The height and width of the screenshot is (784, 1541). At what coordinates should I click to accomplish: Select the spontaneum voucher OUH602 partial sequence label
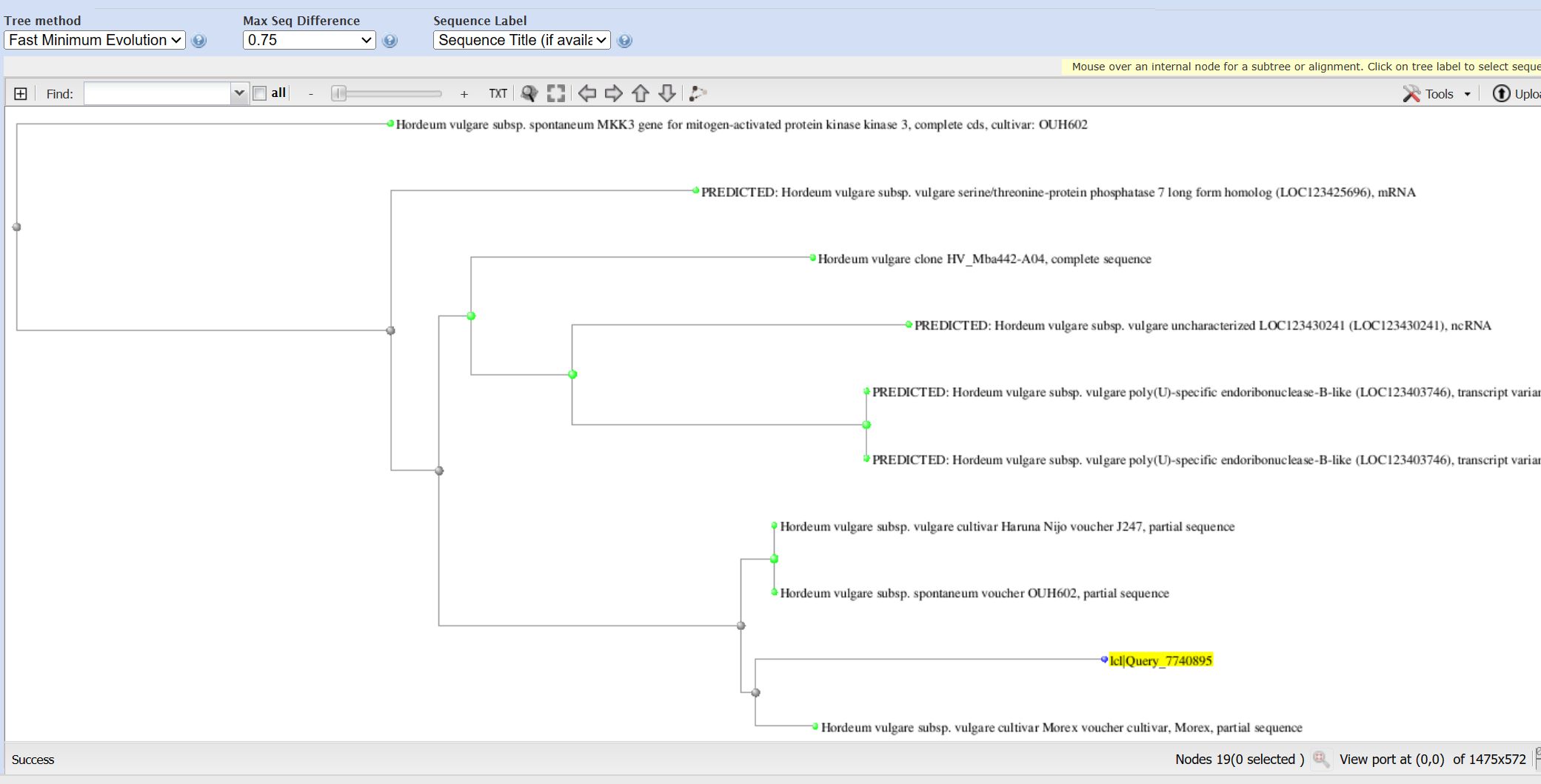pos(975,593)
